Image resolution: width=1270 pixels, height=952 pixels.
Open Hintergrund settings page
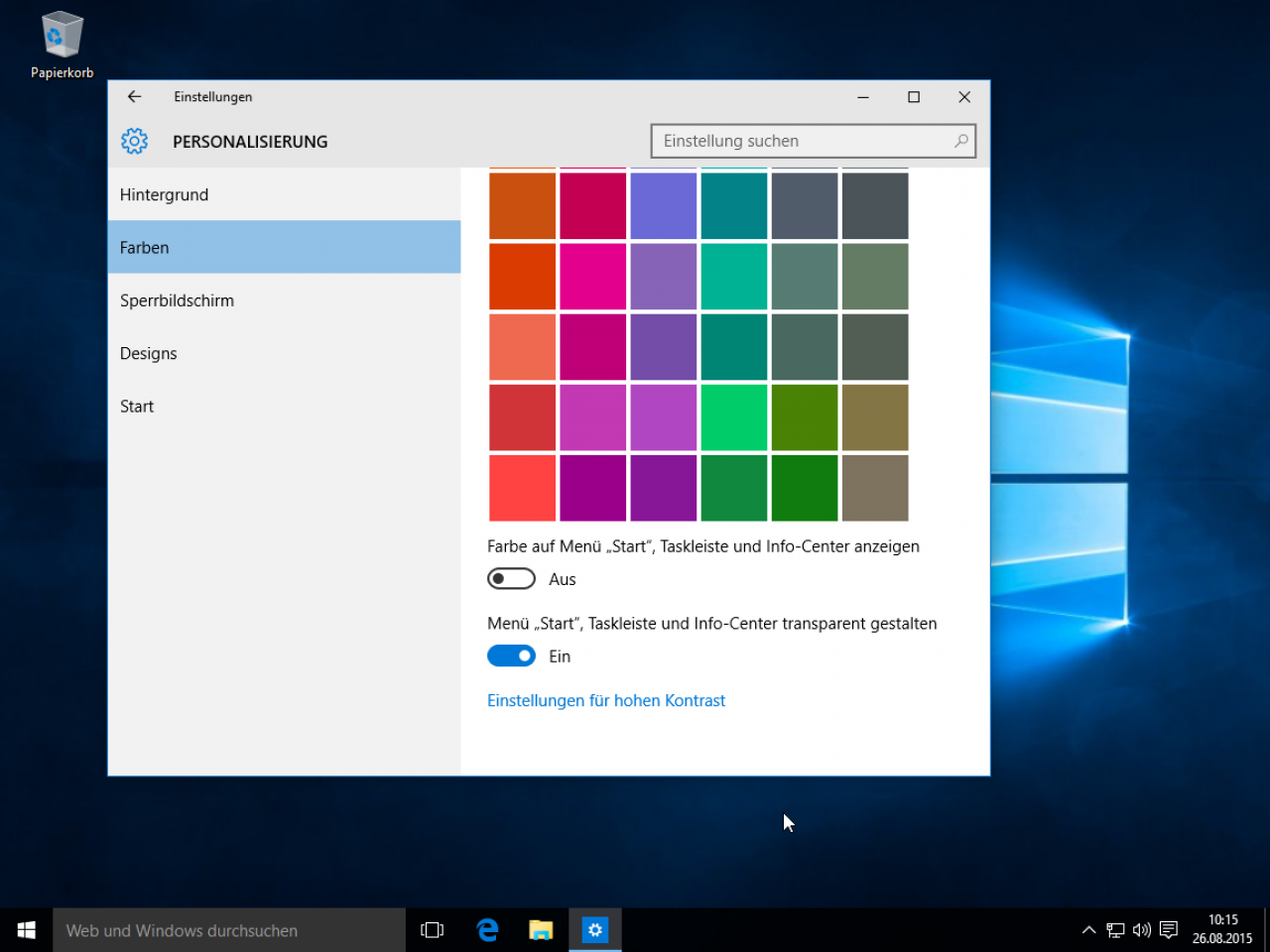(284, 194)
